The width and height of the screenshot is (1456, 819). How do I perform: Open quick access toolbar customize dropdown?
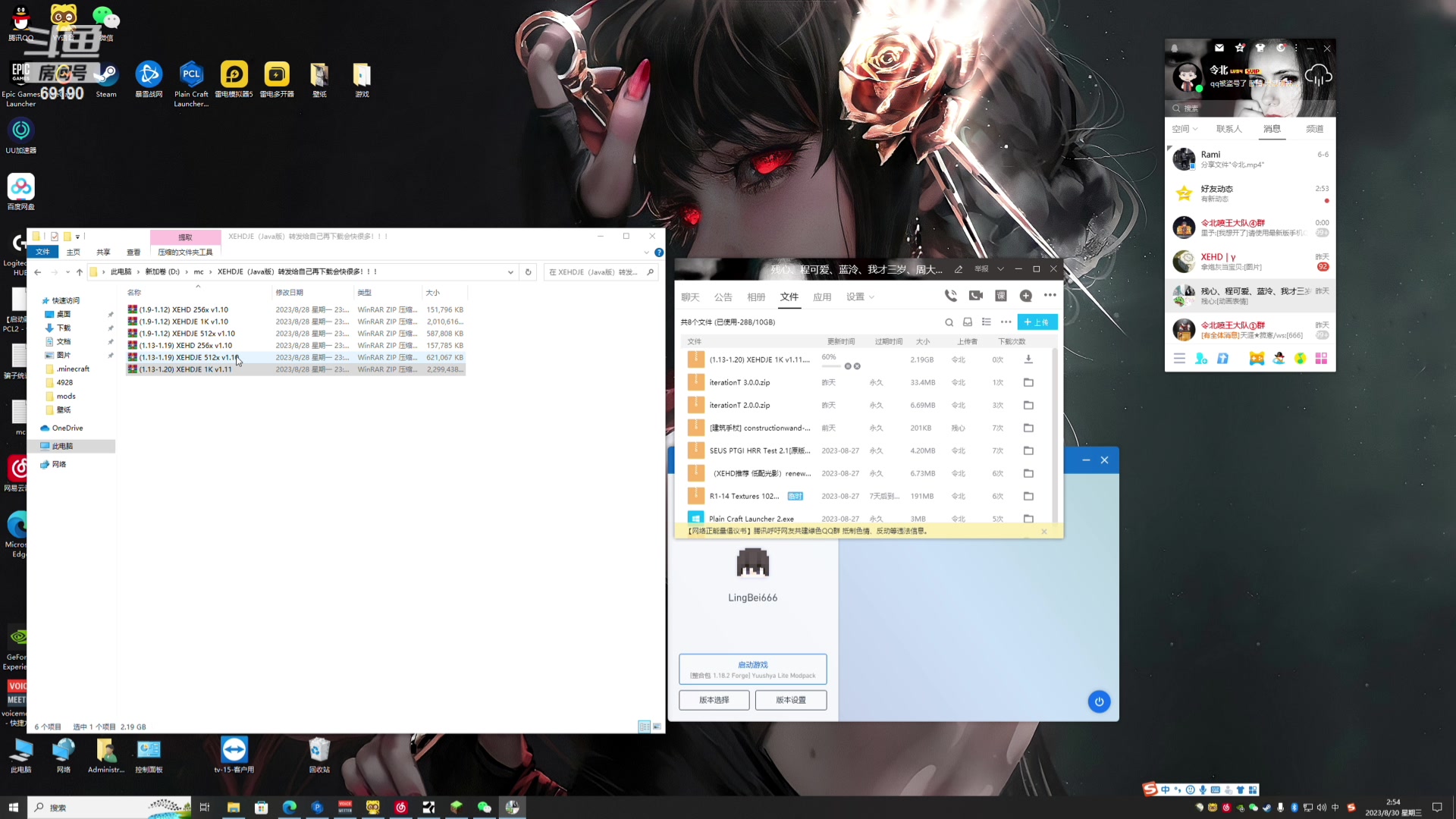77,237
